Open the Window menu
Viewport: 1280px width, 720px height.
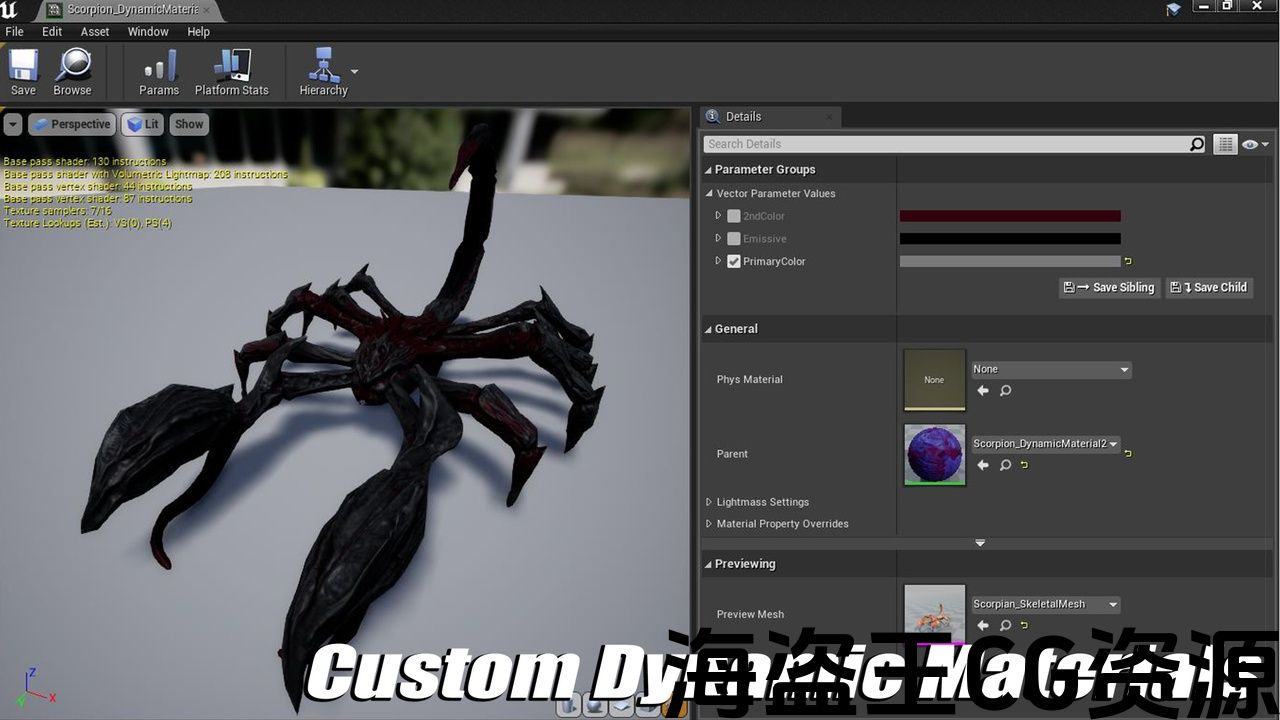pos(148,32)
